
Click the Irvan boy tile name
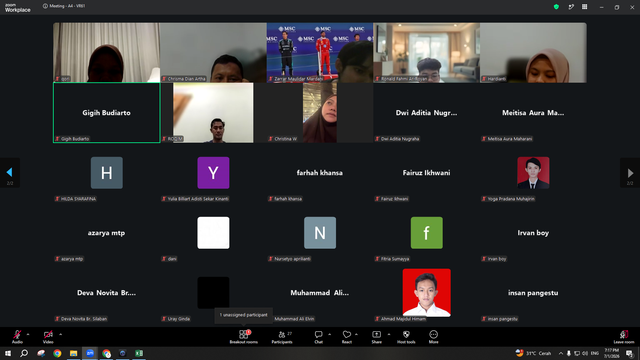(533, 233)
